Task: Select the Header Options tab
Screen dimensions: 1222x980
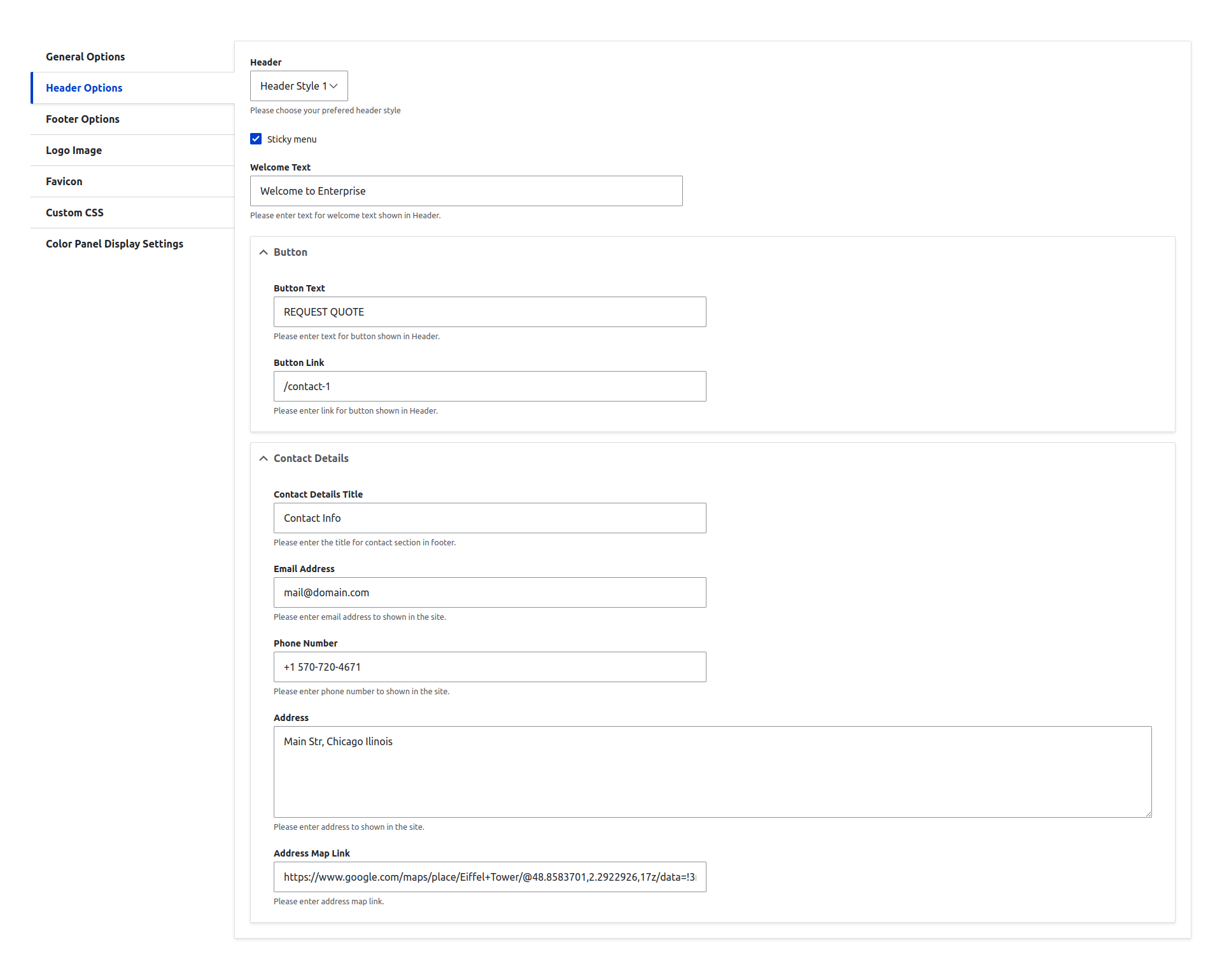Action: (84, 88)
